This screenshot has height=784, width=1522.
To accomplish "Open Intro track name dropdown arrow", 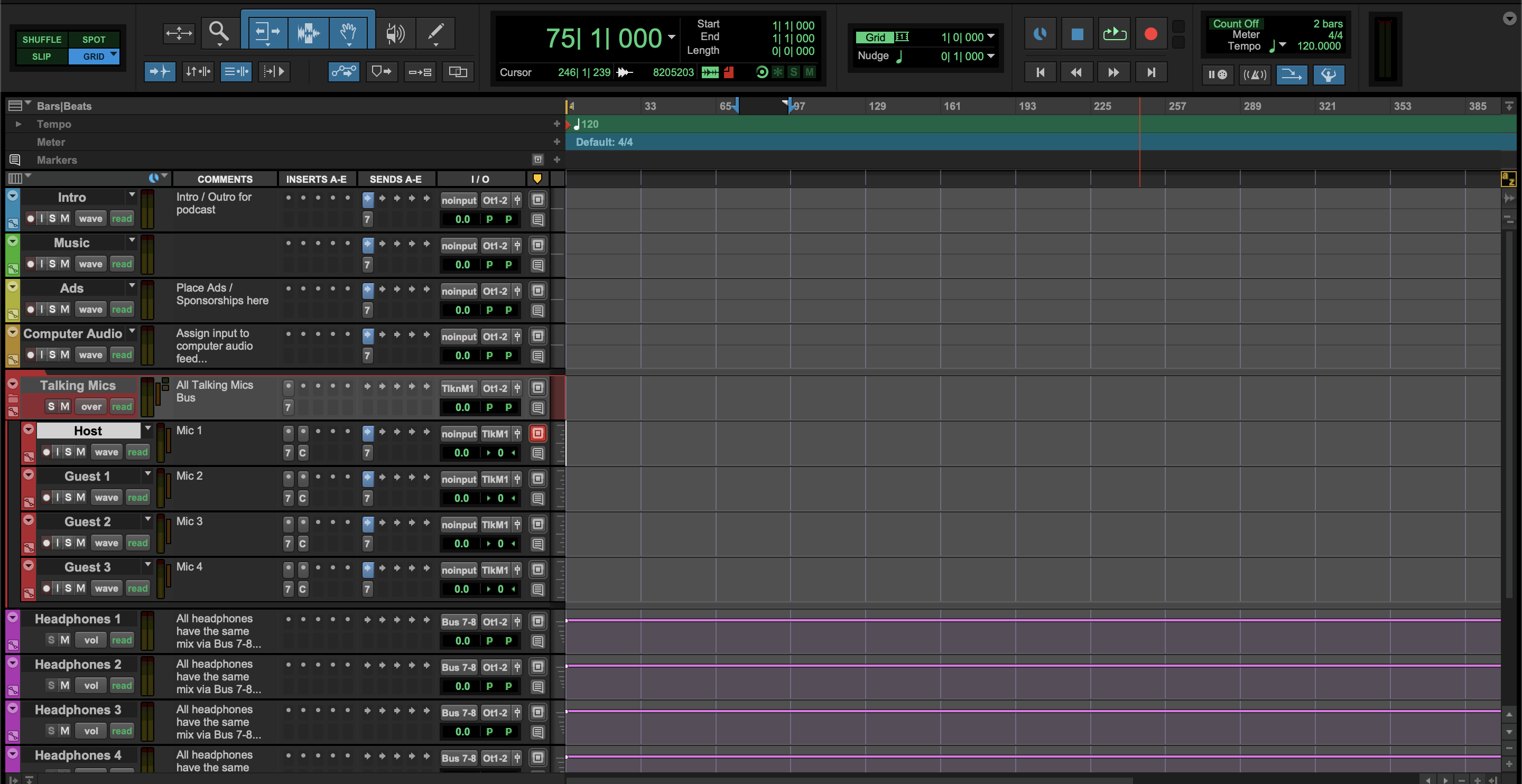I will pyautogui.click(x=132, y=194).
